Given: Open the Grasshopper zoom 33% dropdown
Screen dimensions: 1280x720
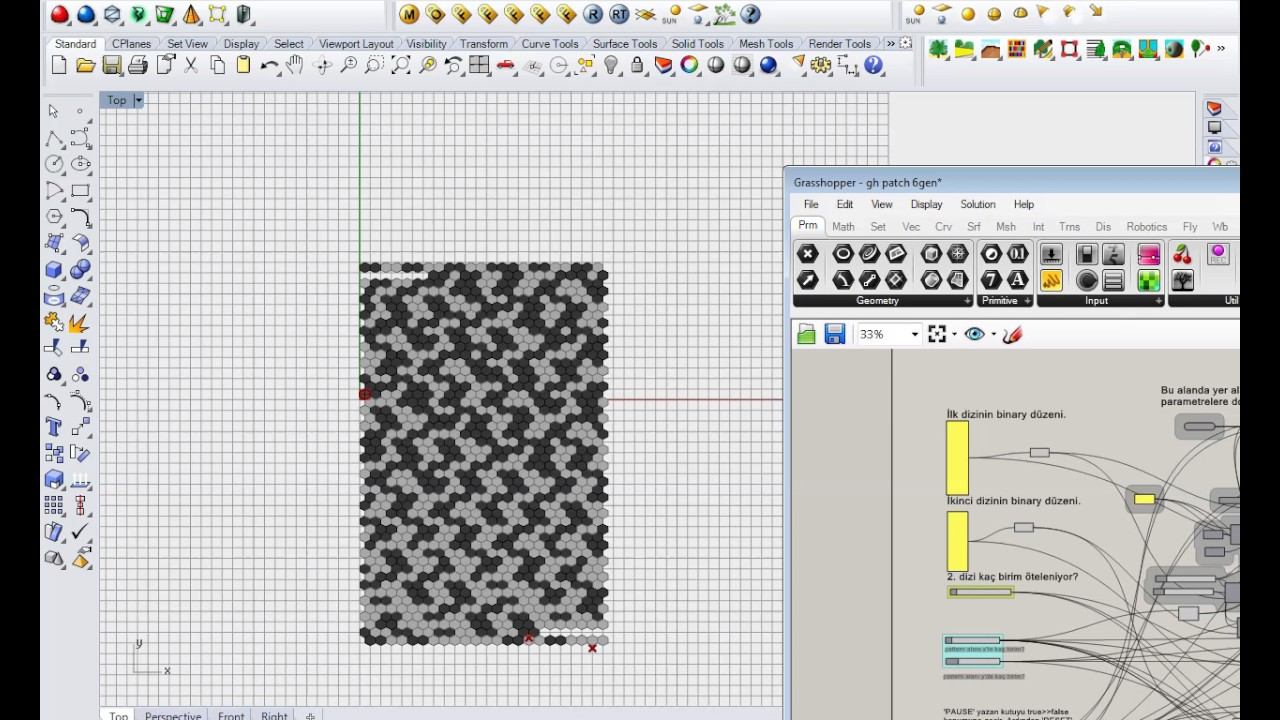Looking at the screenshot, I should (915, 334).
